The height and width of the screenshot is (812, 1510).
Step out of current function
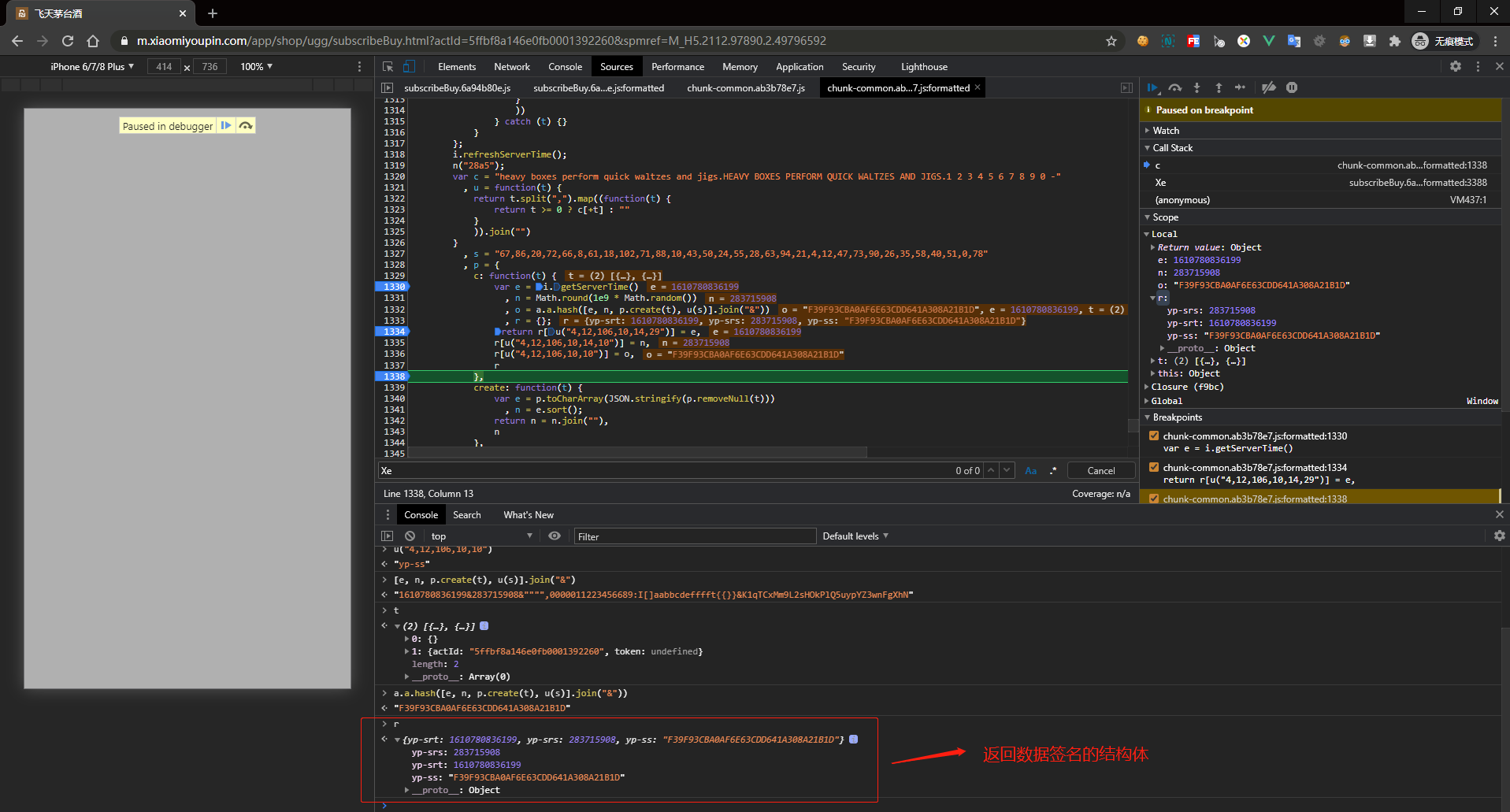point(1219,87)
